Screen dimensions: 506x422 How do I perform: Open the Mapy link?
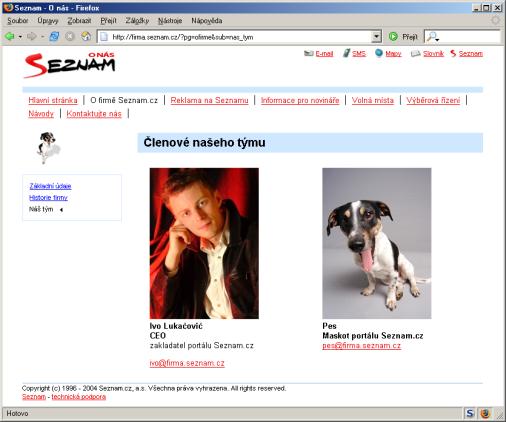393,54
